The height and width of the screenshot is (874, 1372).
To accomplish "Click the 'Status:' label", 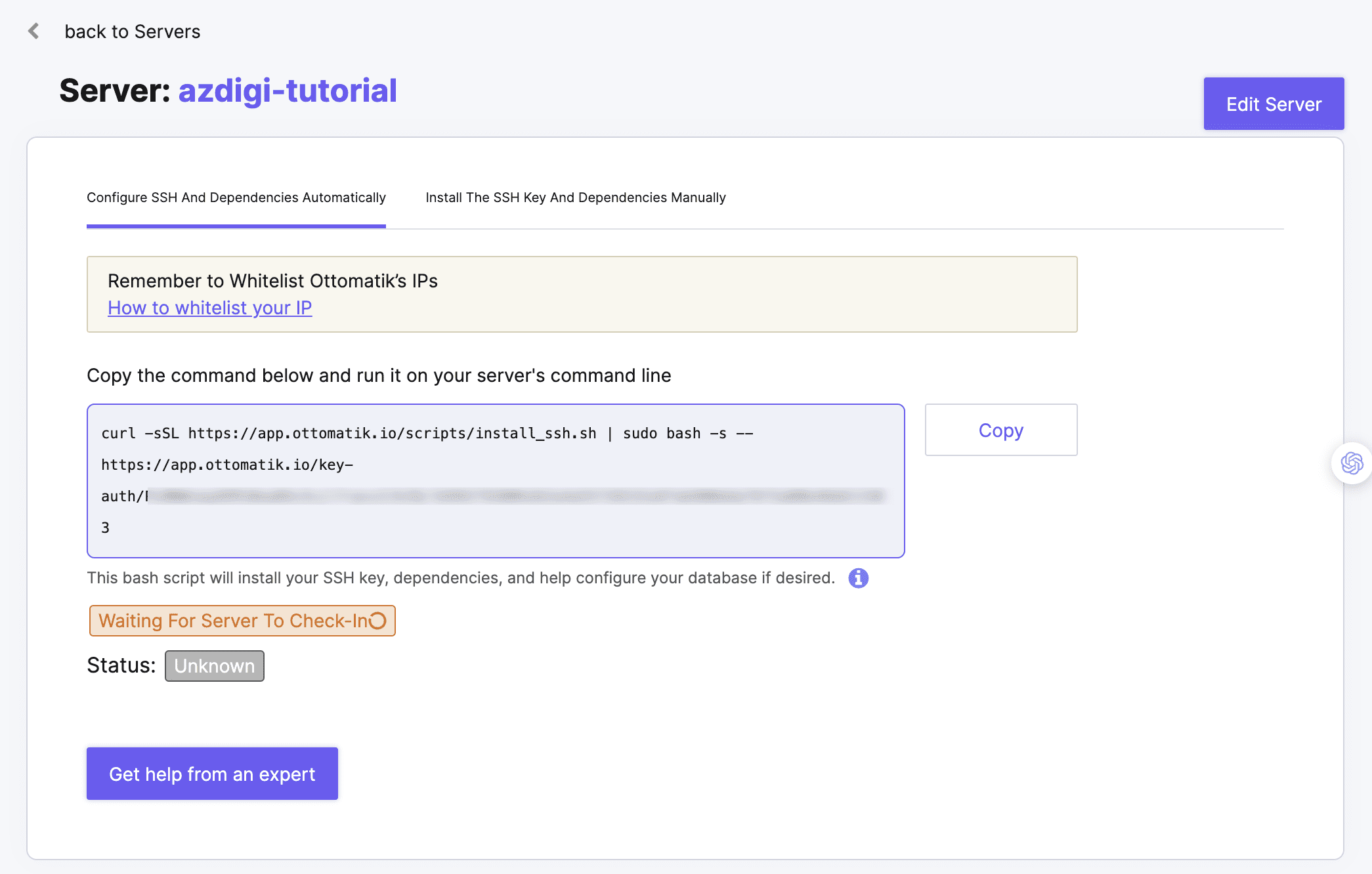I will 121,665.
